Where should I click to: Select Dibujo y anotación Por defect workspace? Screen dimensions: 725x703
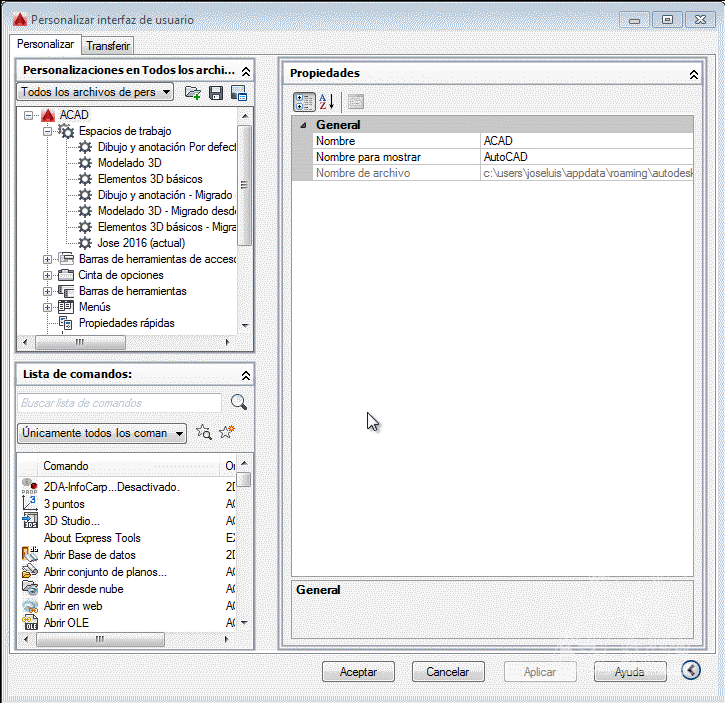tap(167, 147)
